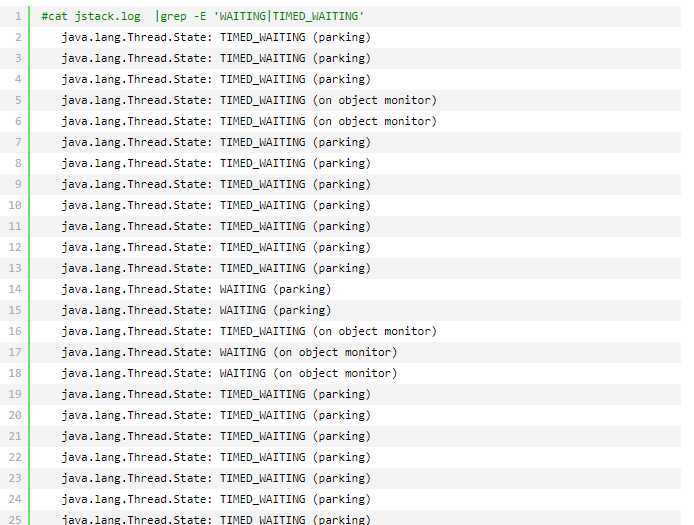The image size is (694, 525).
Task: Click the thread state text on line 4
Action: [216, 79]
